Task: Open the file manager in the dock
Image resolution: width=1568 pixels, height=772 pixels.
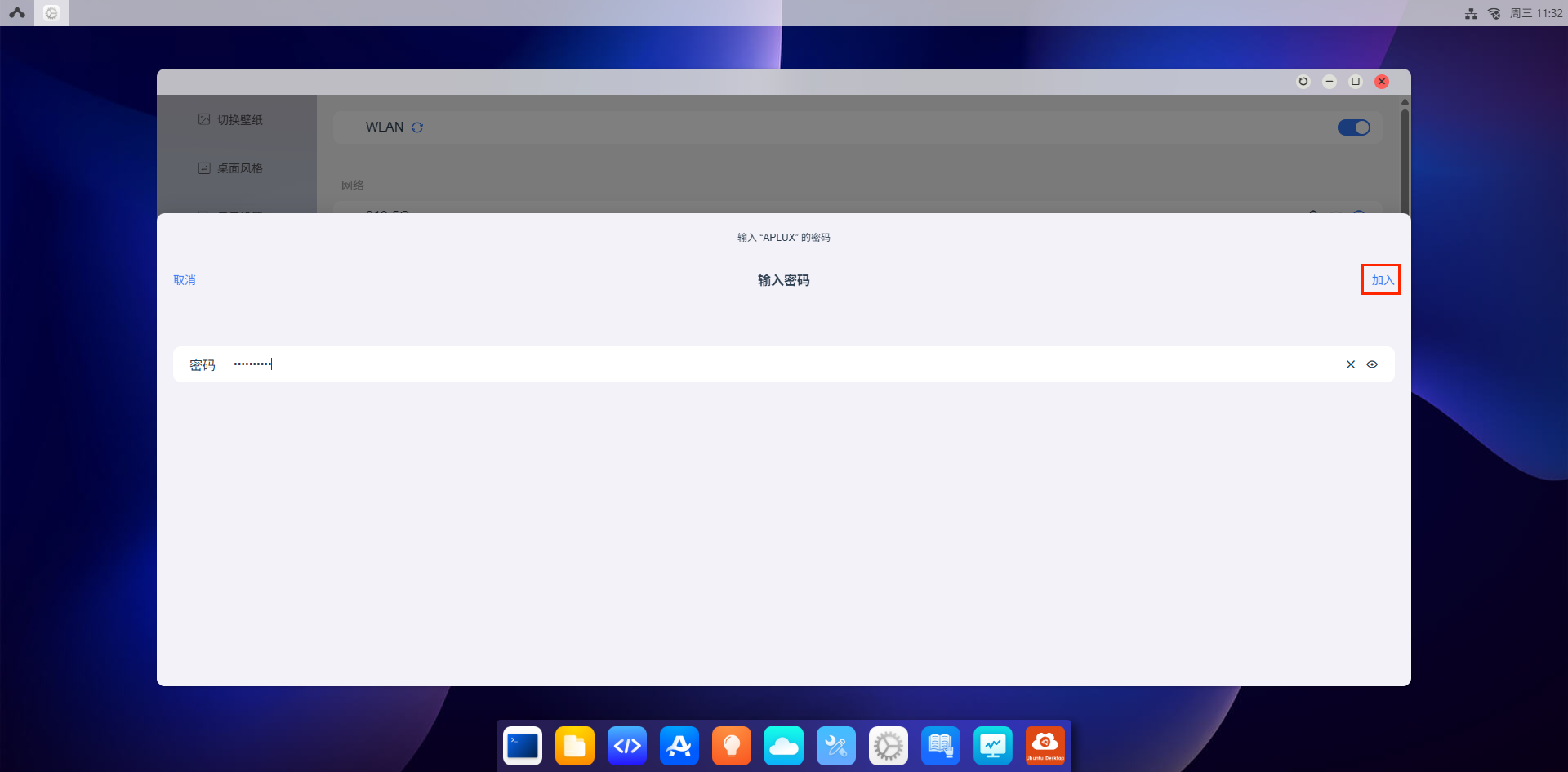Action: click(575, 746)
